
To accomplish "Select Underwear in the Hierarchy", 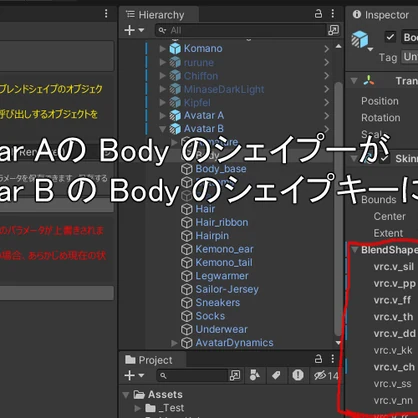I will tap(221, 329).
